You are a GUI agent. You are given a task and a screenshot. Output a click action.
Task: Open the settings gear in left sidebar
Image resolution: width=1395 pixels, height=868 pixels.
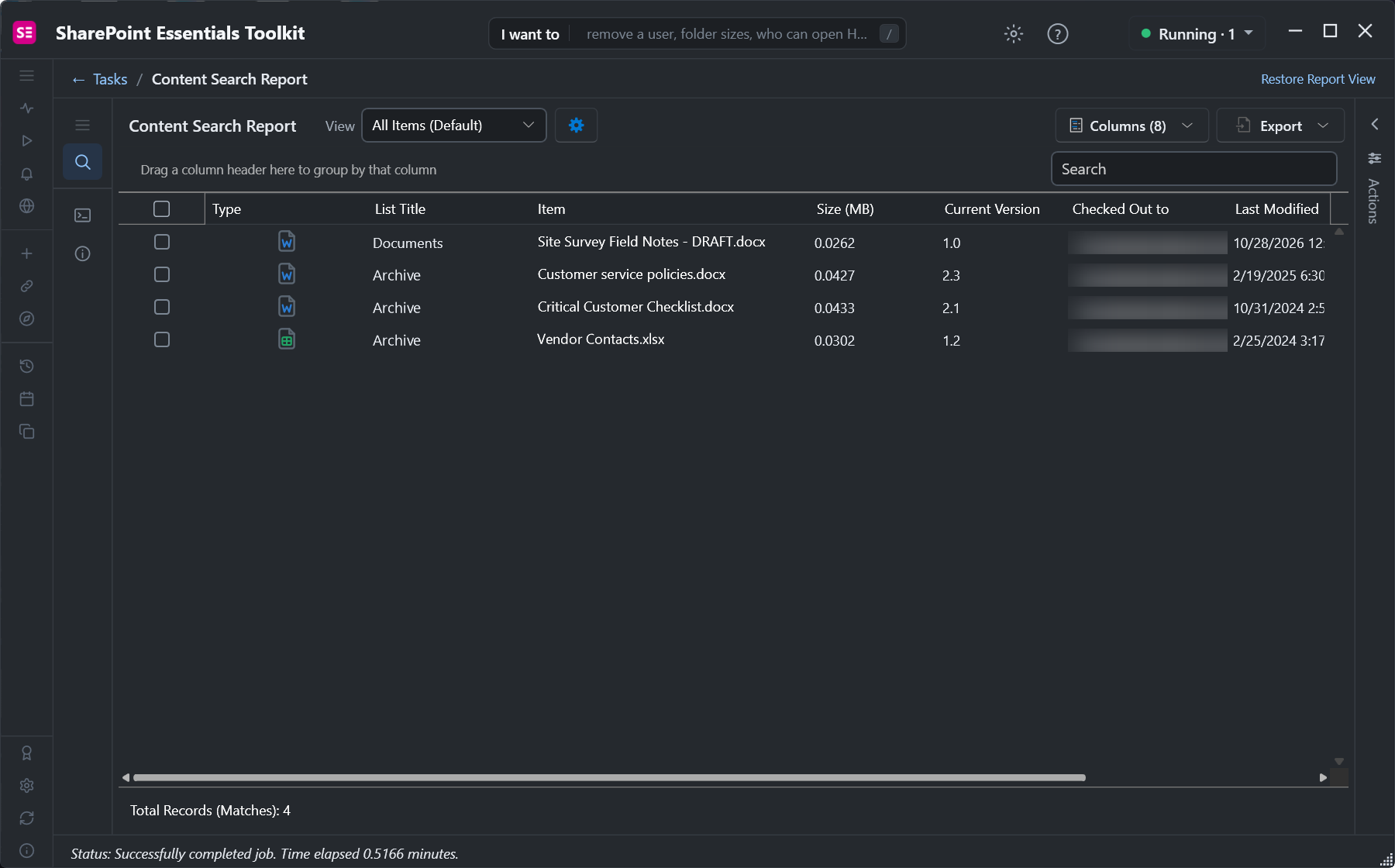tap(26, 785)
